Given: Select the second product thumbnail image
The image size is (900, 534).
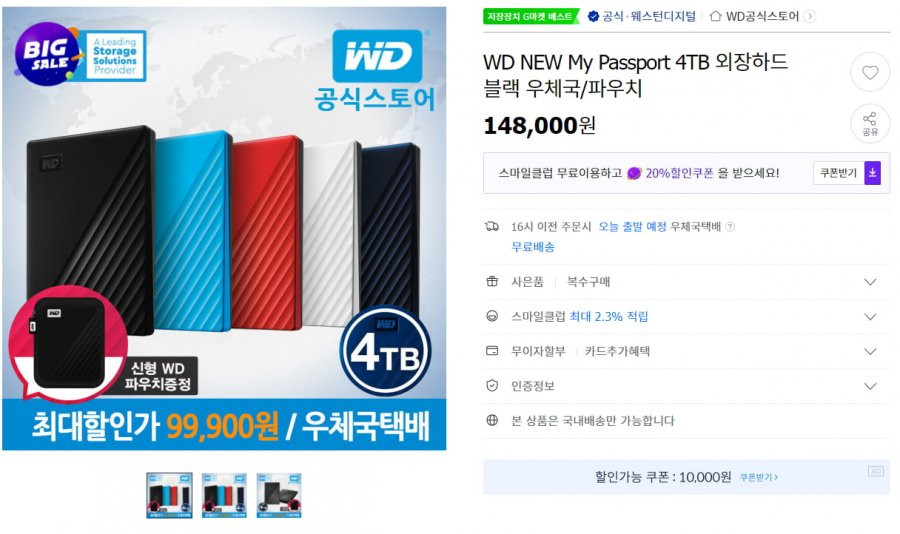Looking at the screenshot, I should 224,496.
